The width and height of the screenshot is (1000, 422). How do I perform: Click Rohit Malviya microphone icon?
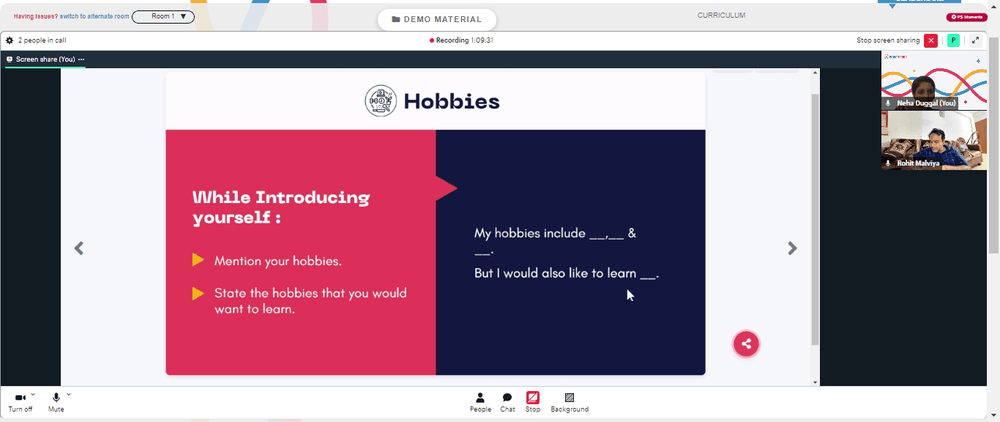(x=888, y=163)
